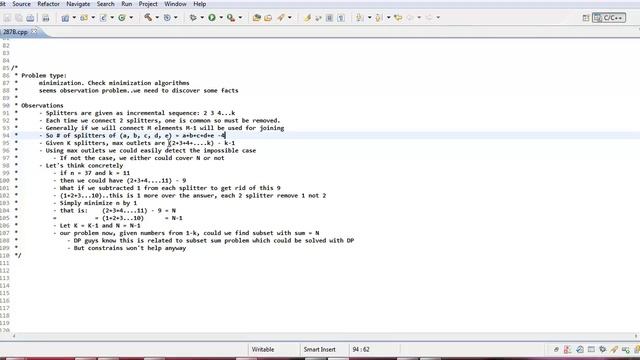Open the Help menu

click(x=199, y=4)
